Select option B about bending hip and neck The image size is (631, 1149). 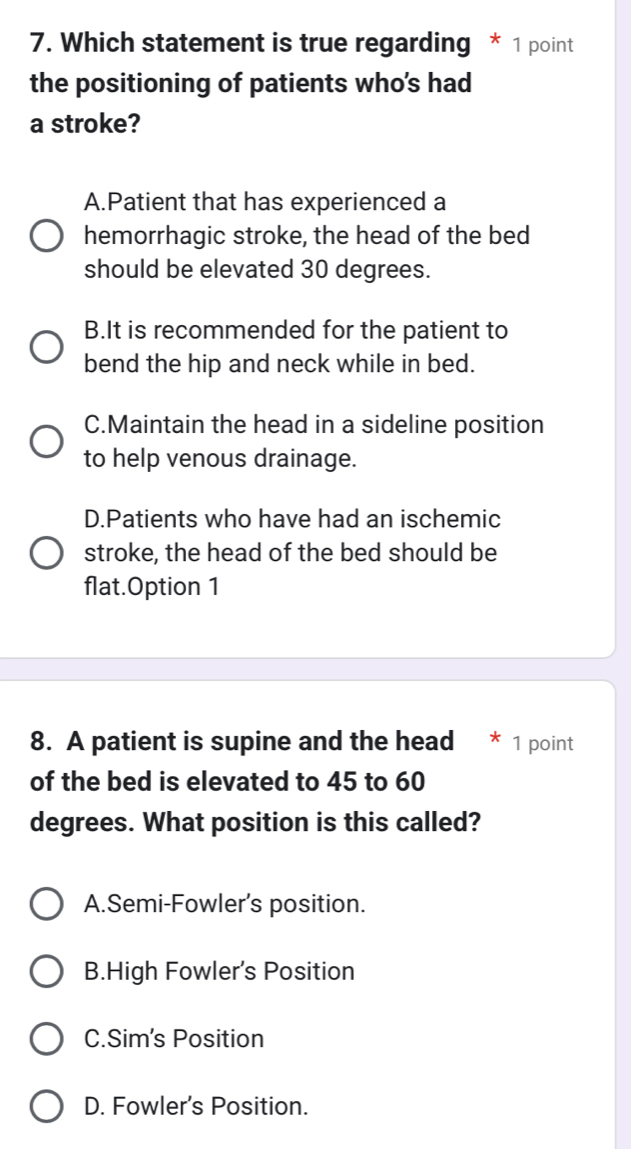44,347
